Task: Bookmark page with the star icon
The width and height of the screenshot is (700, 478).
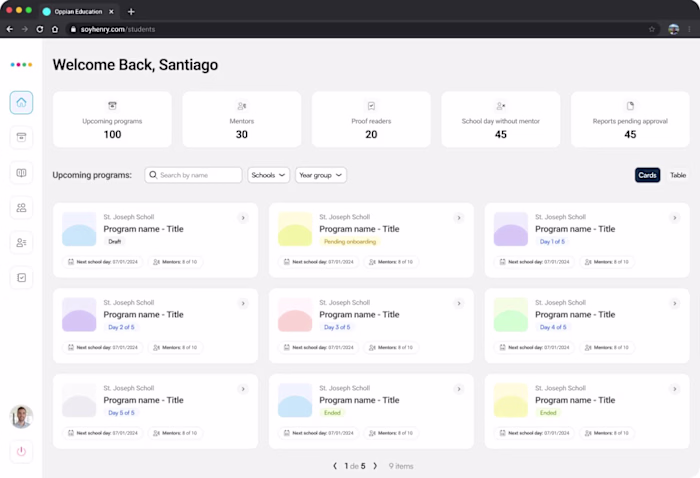Action: pyautogui.click(x=652, y=29)
